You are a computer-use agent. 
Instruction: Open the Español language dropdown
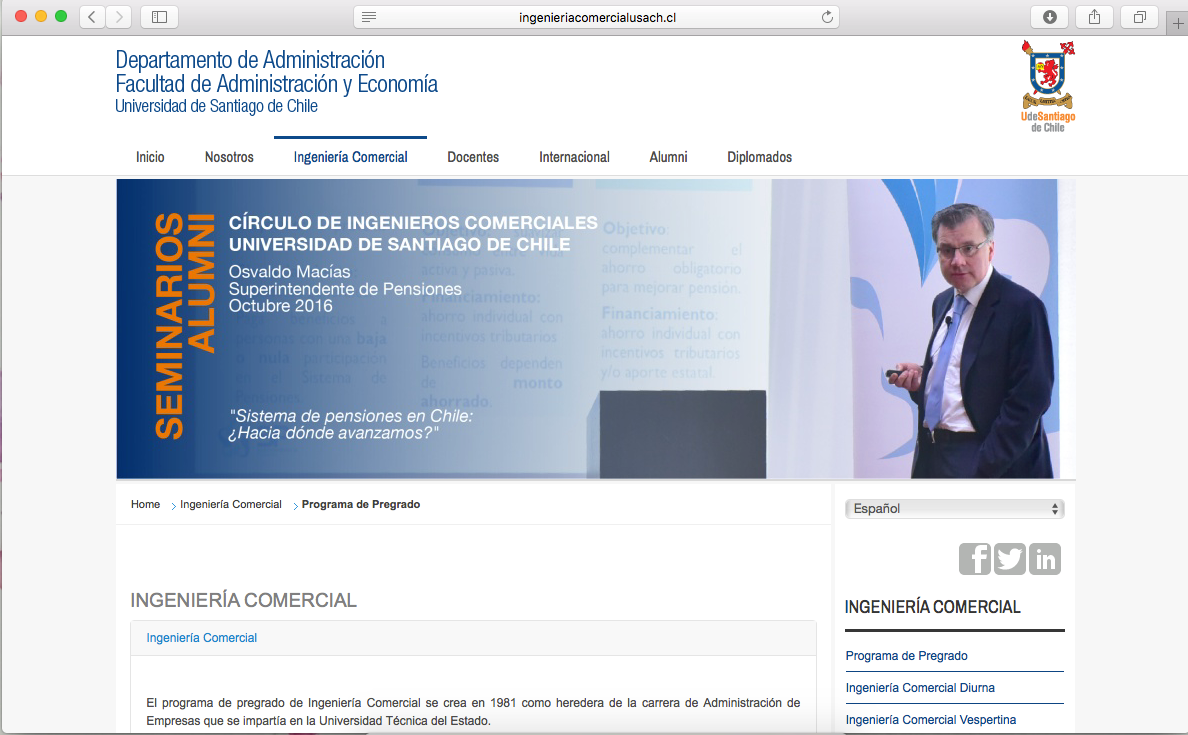click(x=955, y=508)
